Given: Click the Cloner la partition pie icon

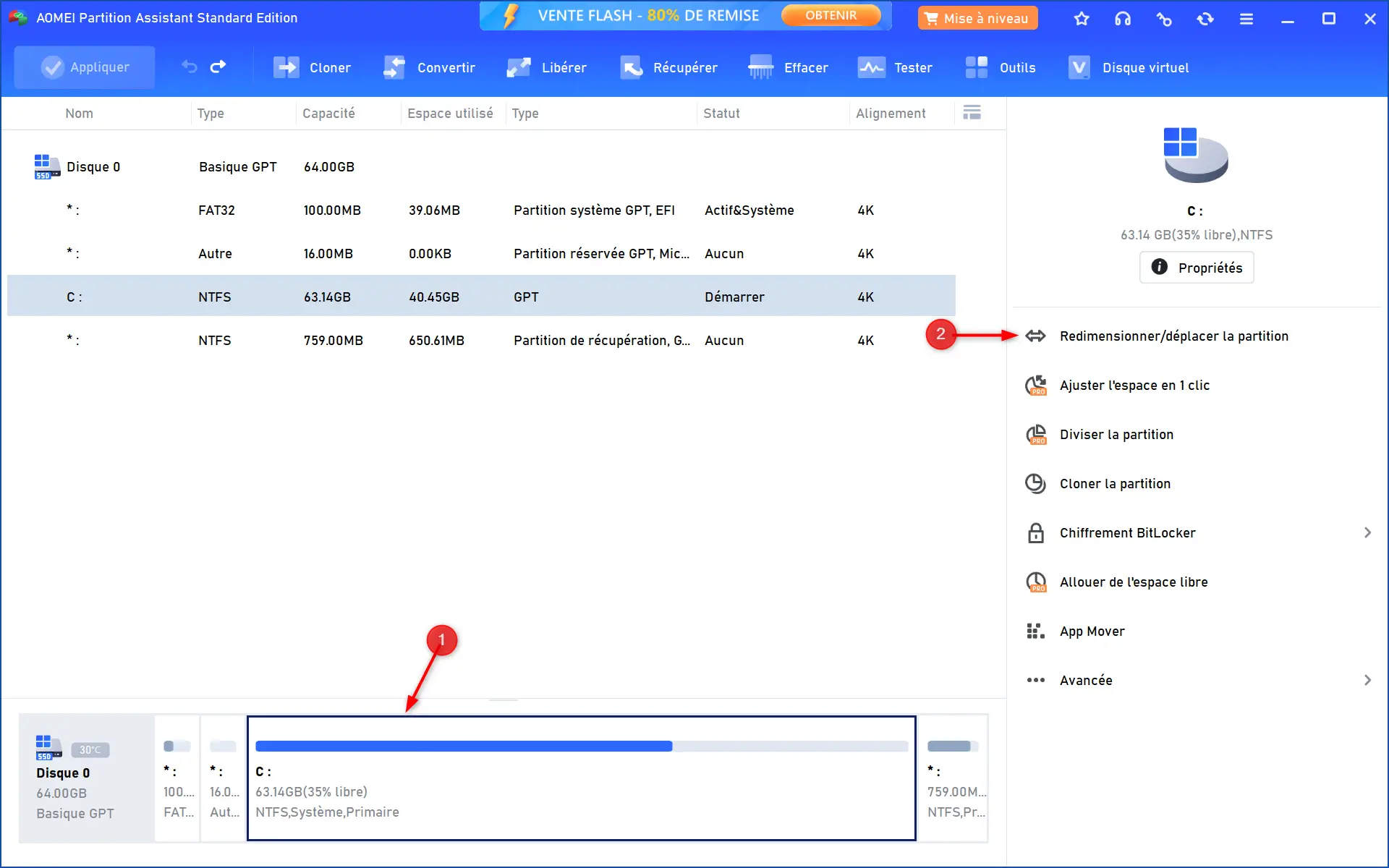Looking at the screenshot, I should tap(1035, 484).
